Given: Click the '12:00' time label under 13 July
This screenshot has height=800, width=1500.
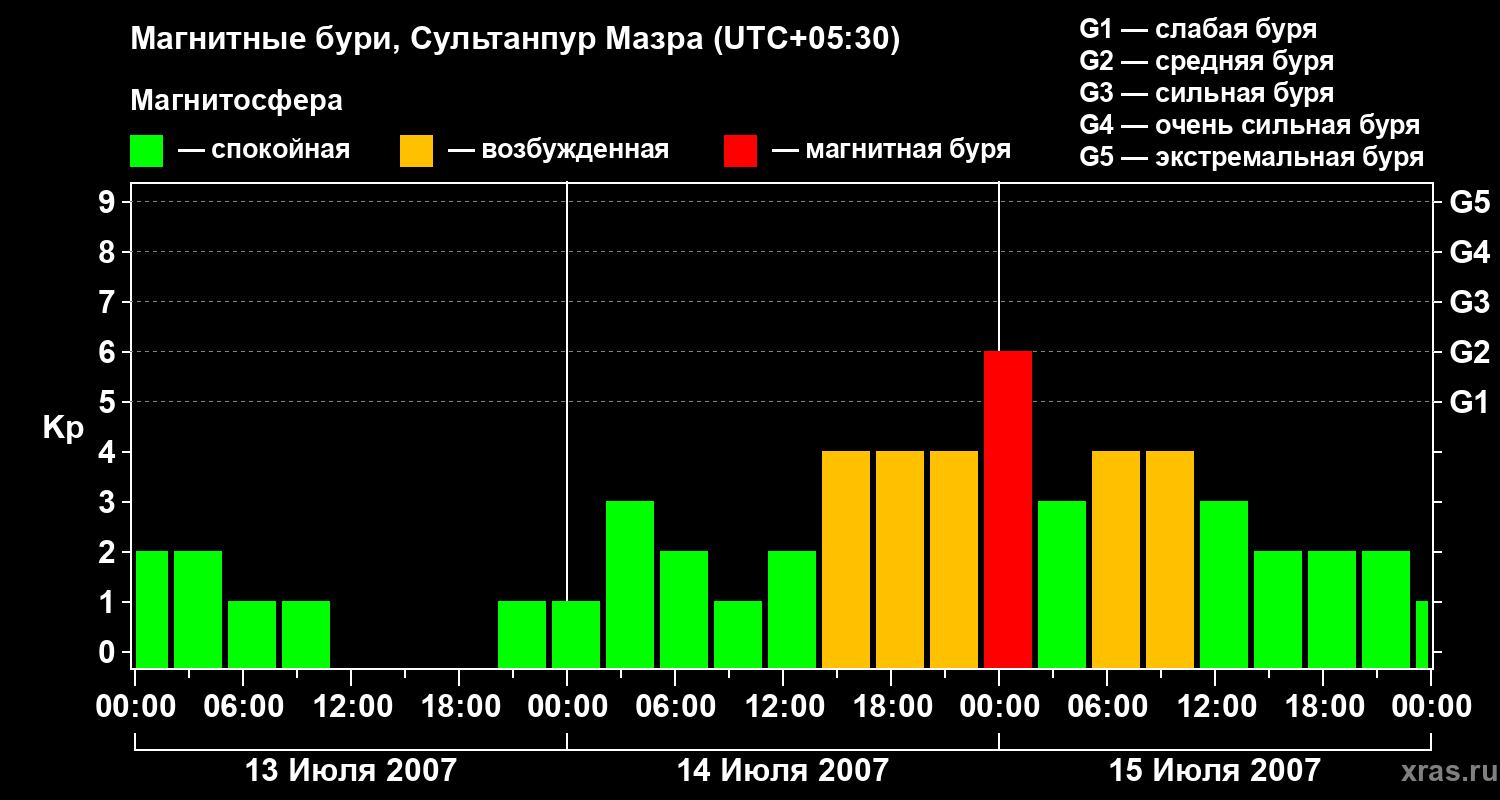Looking at the screenshot, I should click(x=351, y=707).
